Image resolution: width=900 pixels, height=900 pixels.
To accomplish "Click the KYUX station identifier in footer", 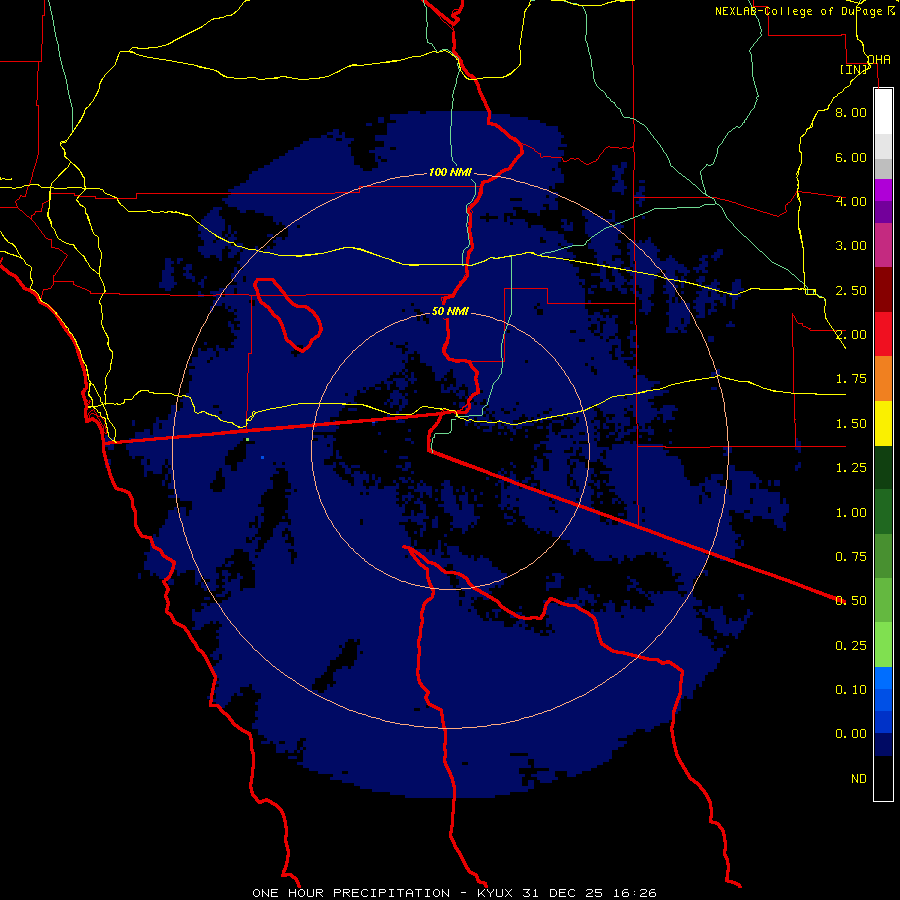I will tap(495, 893).
